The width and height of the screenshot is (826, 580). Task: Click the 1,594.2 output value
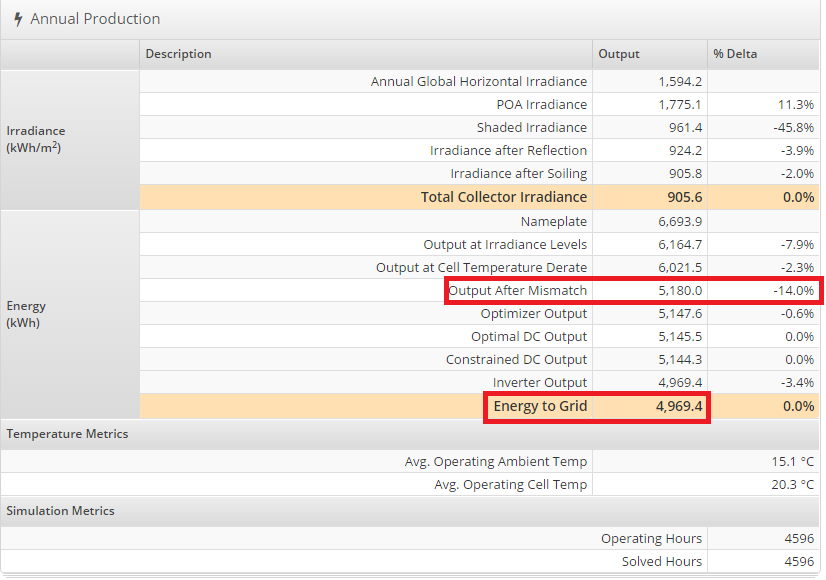coord(680,82)
